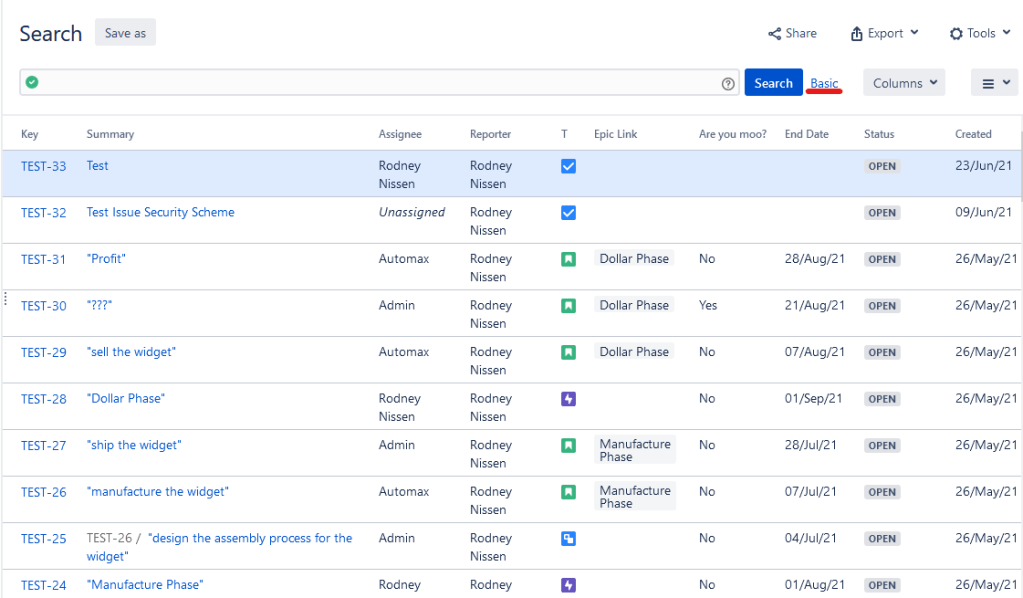Click the task type icon for TEST-33
The width and height of the screenshot is (1023, 598).
point(568,166)
